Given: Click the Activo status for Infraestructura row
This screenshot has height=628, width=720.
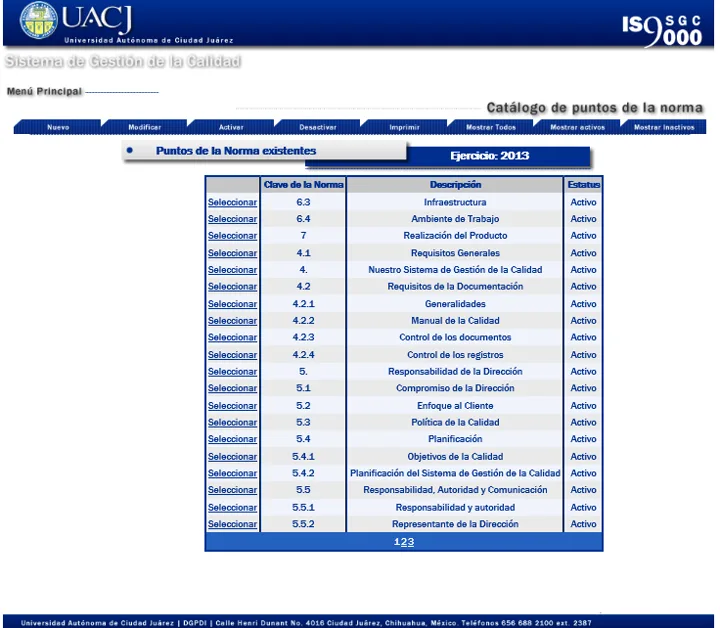Looking at the screenshot, I should click(x=584, y=202).
